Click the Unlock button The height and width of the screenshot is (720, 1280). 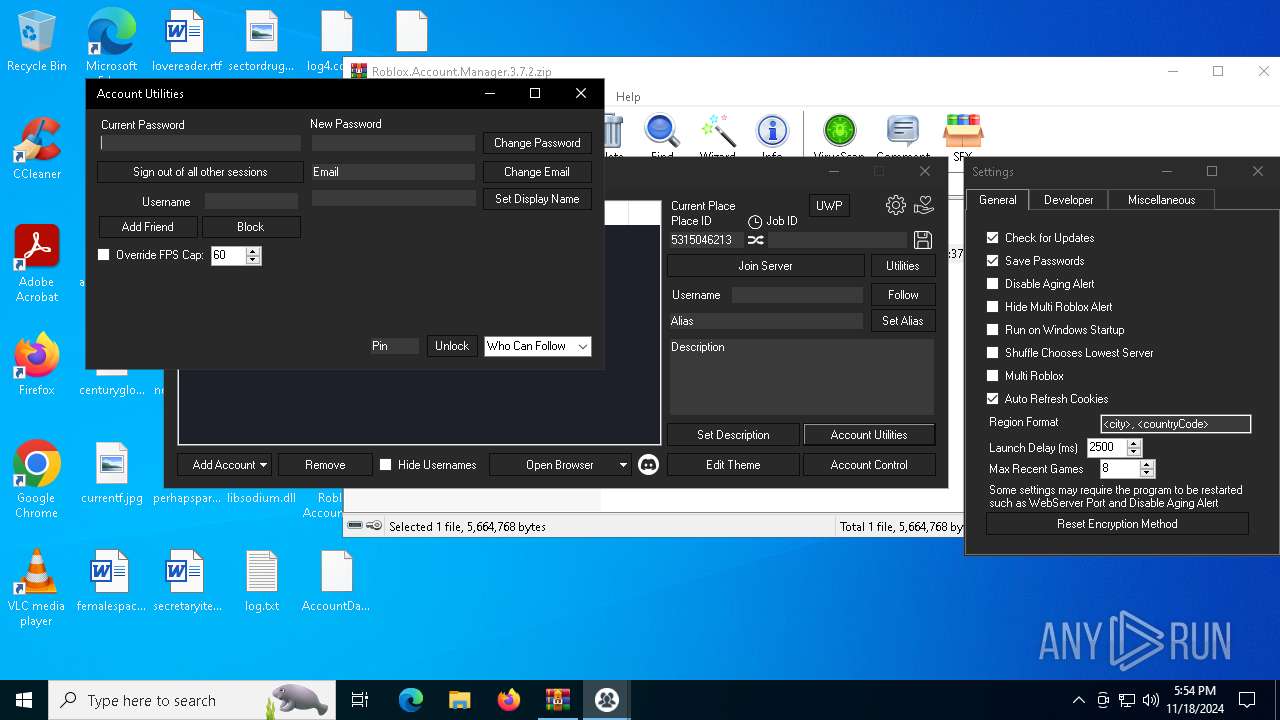pos(451,346)
